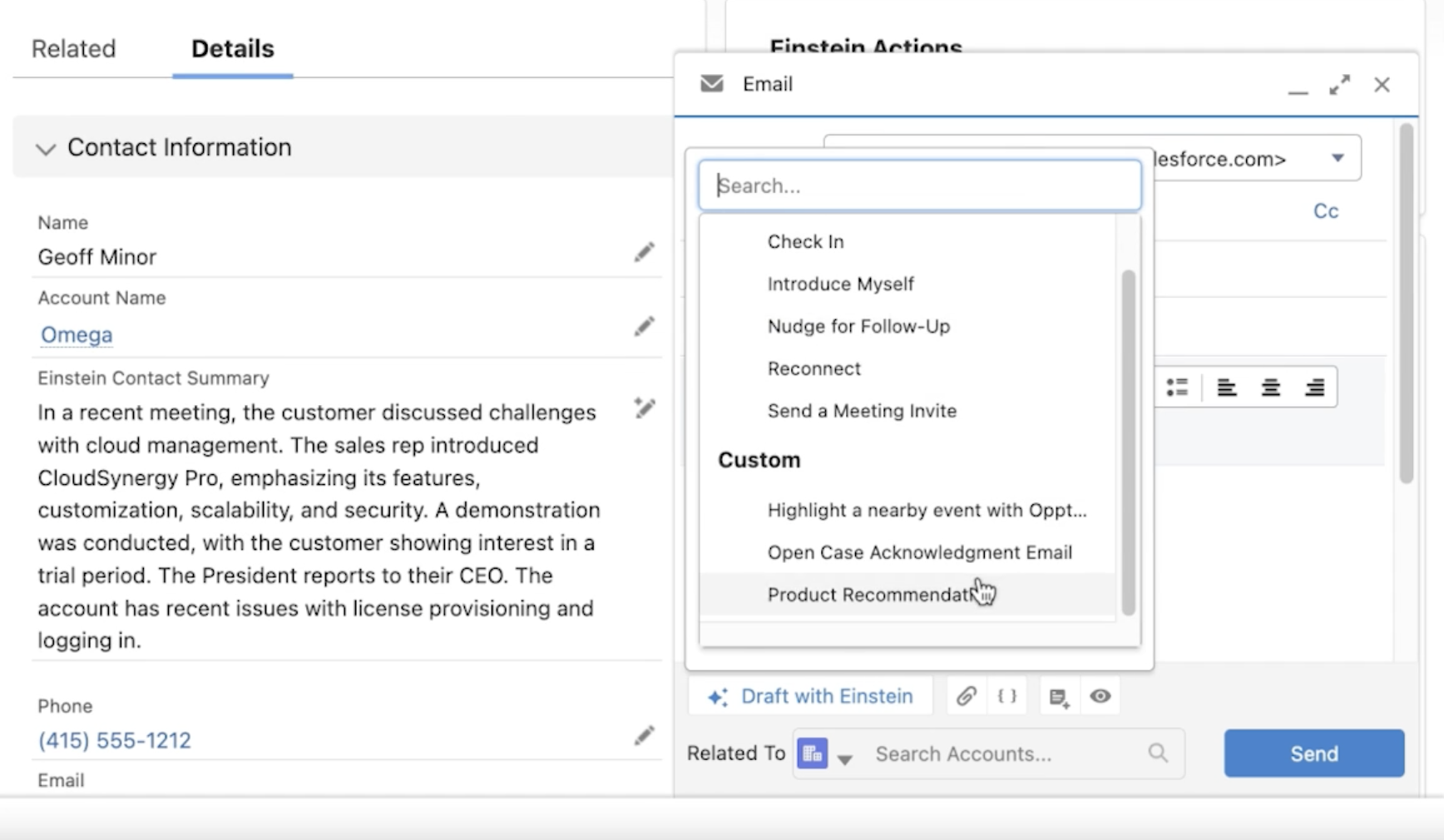The height and width of the screenshot is (840, 1444).
Task: Align email text left
Action: pos(1226,388)
